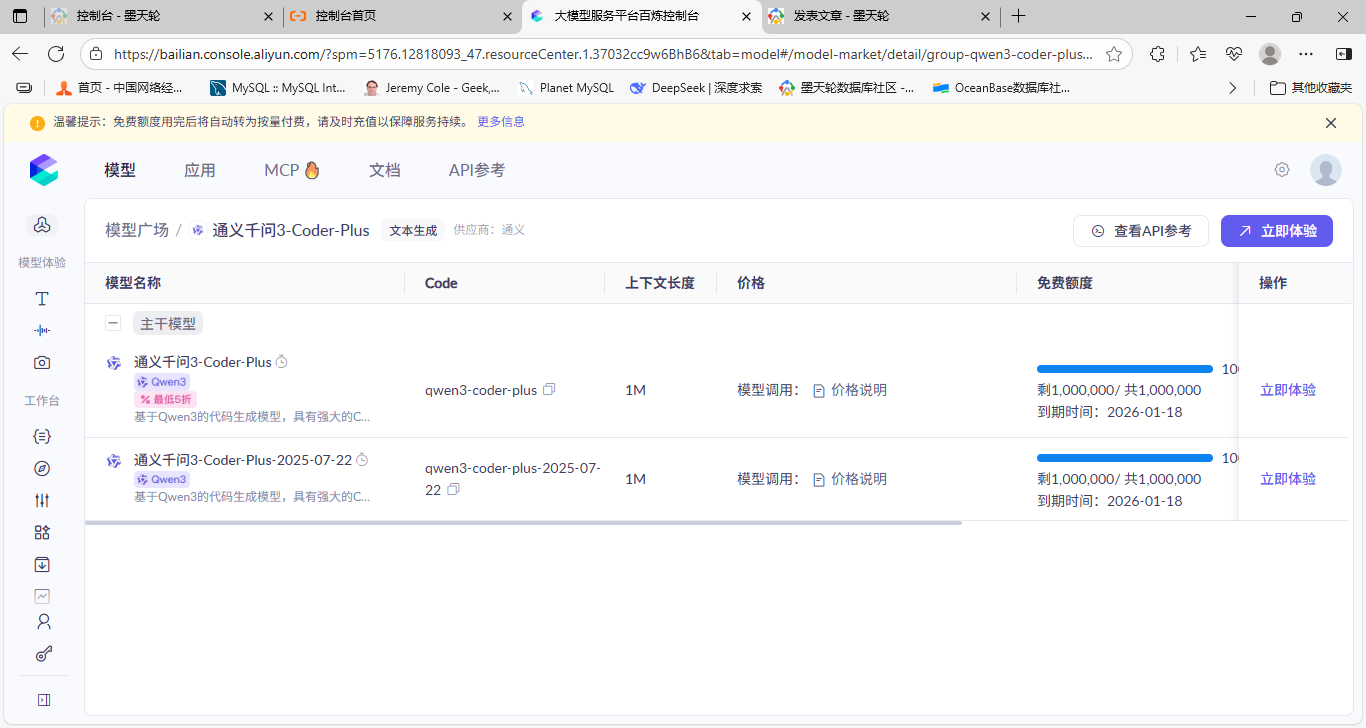Refresh the page

pos(56,54)
